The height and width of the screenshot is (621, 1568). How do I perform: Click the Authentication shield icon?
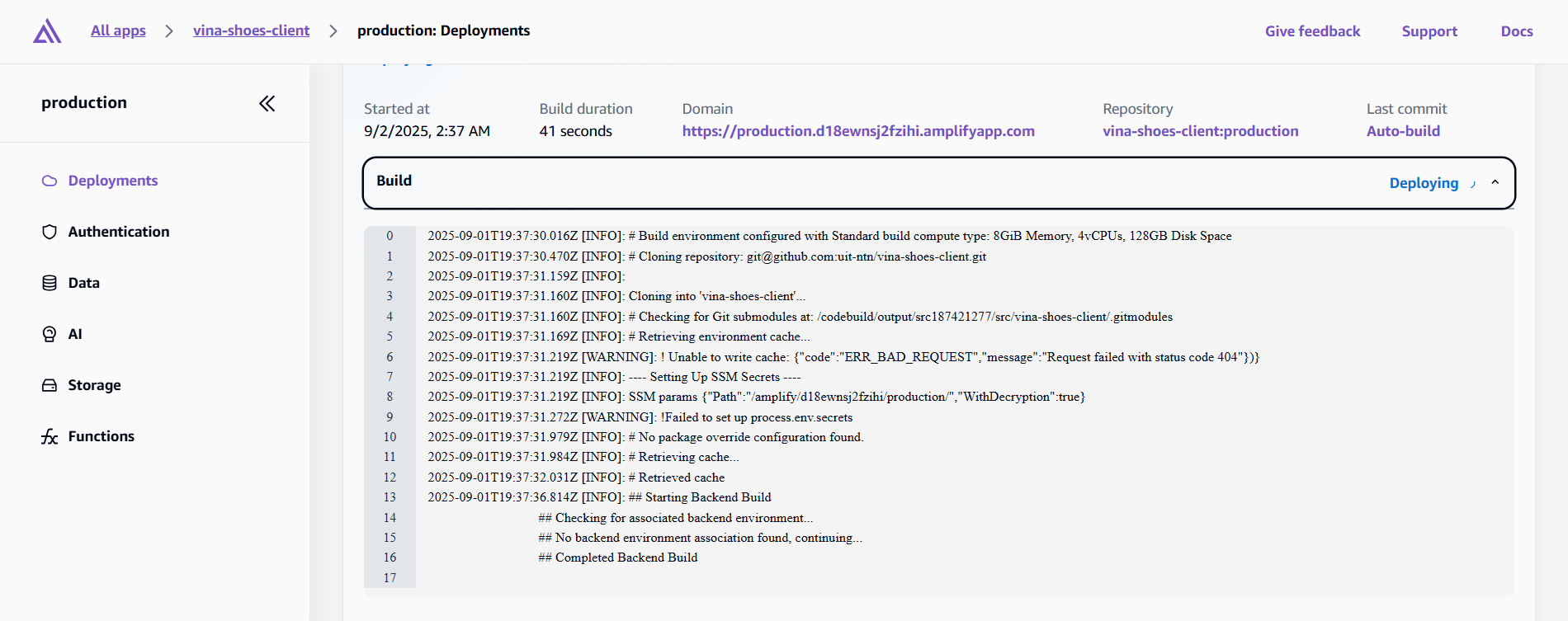(x=50, y=232)
